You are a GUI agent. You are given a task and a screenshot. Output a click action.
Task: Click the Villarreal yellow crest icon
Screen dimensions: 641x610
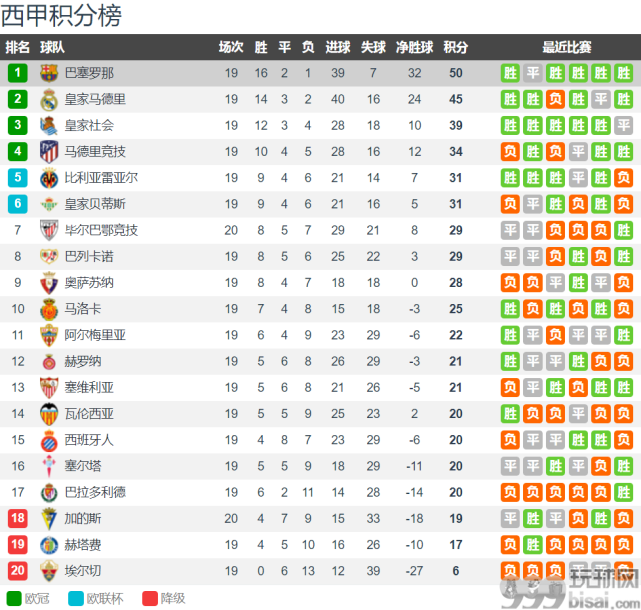[x=49, y=178]
